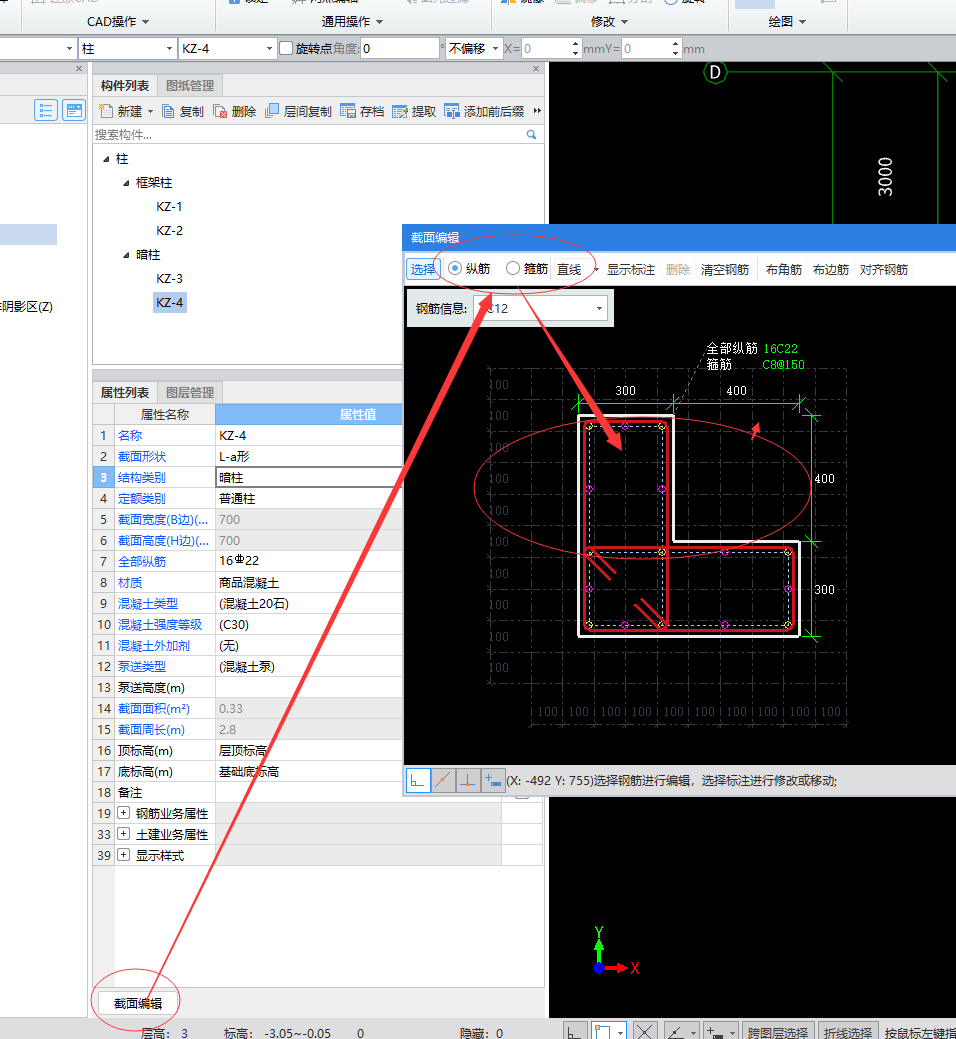Click the 选择 button in section editor
The image size is (956, 1039).
click(422, 269)
